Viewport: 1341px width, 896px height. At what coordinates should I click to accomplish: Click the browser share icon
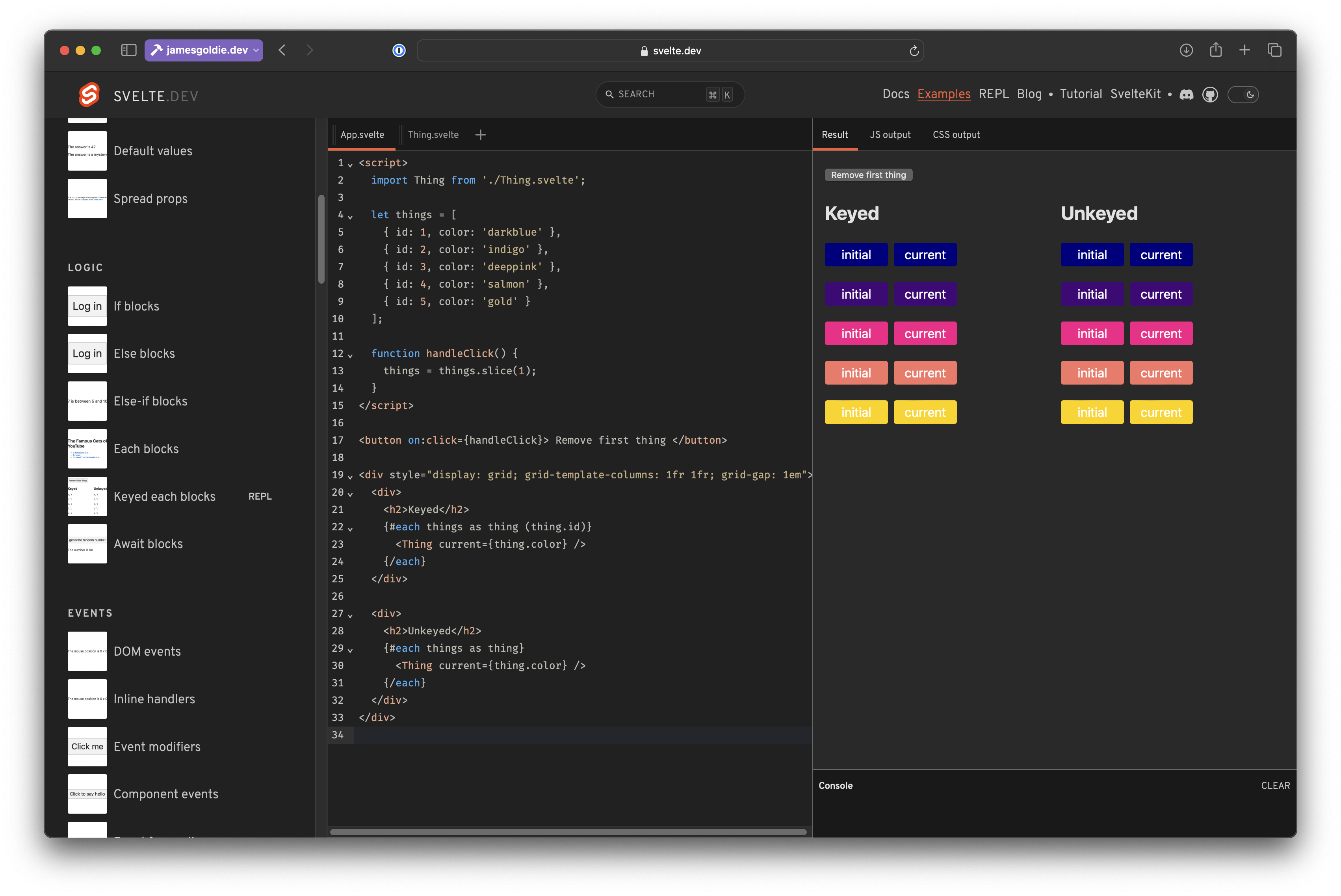(x=1216, y=50)
